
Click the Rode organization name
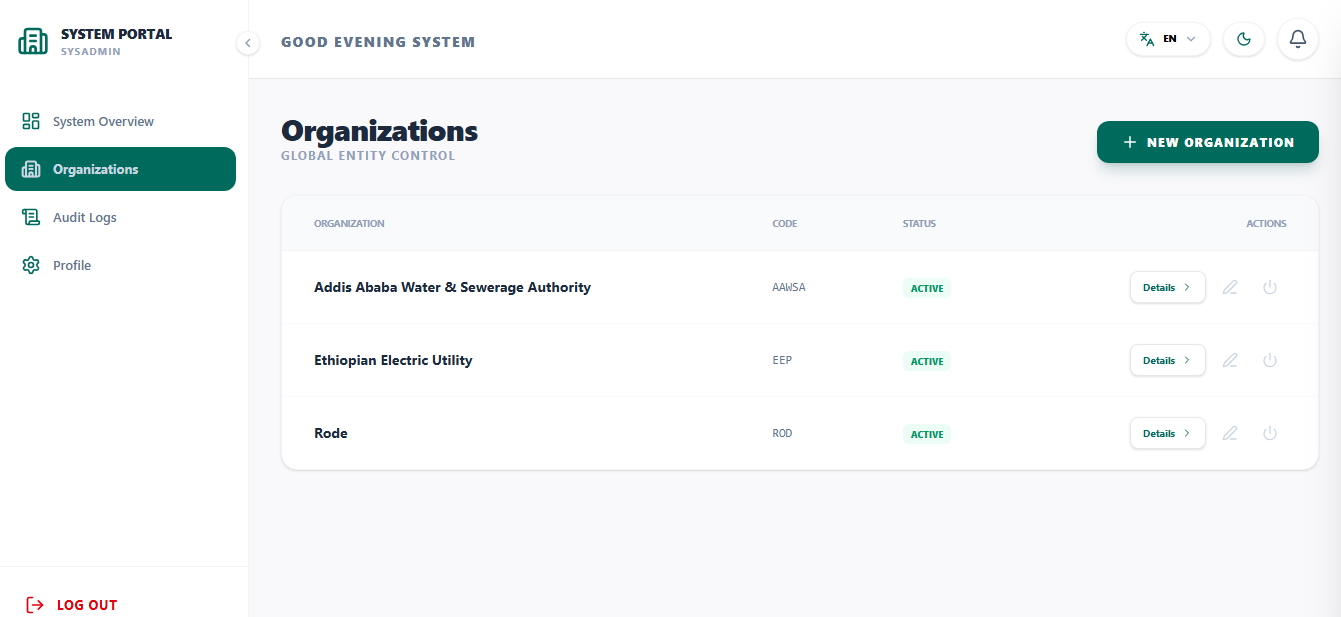(x=331, y=433)
